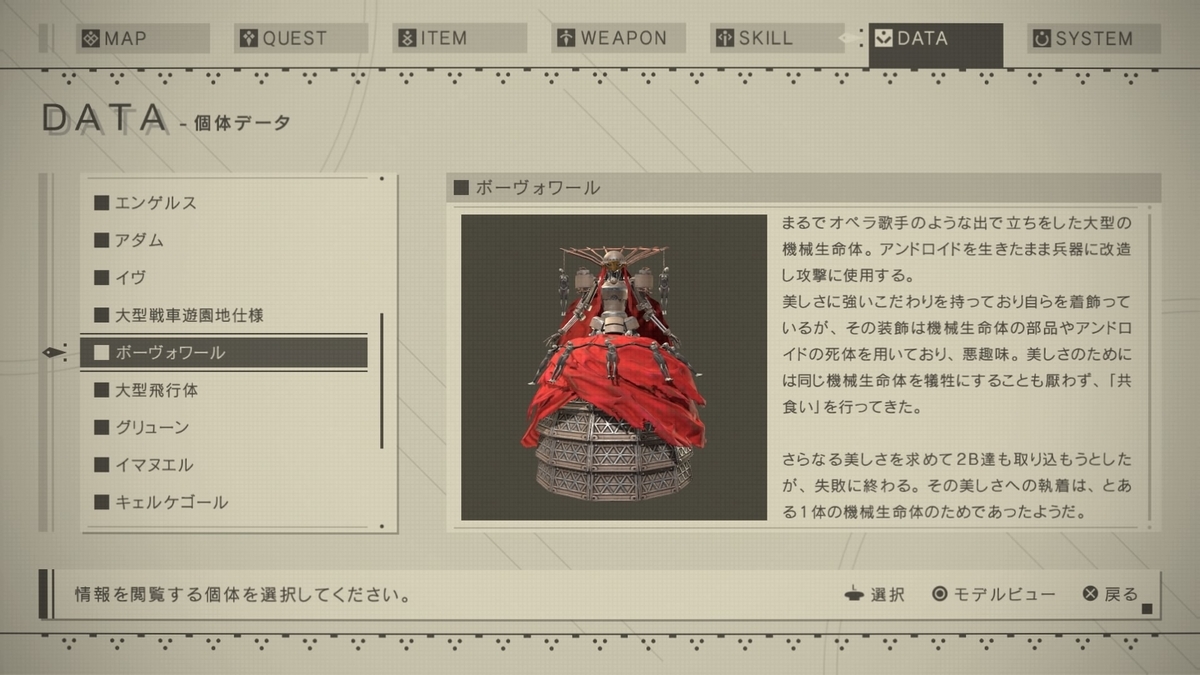The height and width of the screenshot is (675, 1200).
Task: Select 大型戦車遊園地仕様 entry
Action: (x=224, y=315)
